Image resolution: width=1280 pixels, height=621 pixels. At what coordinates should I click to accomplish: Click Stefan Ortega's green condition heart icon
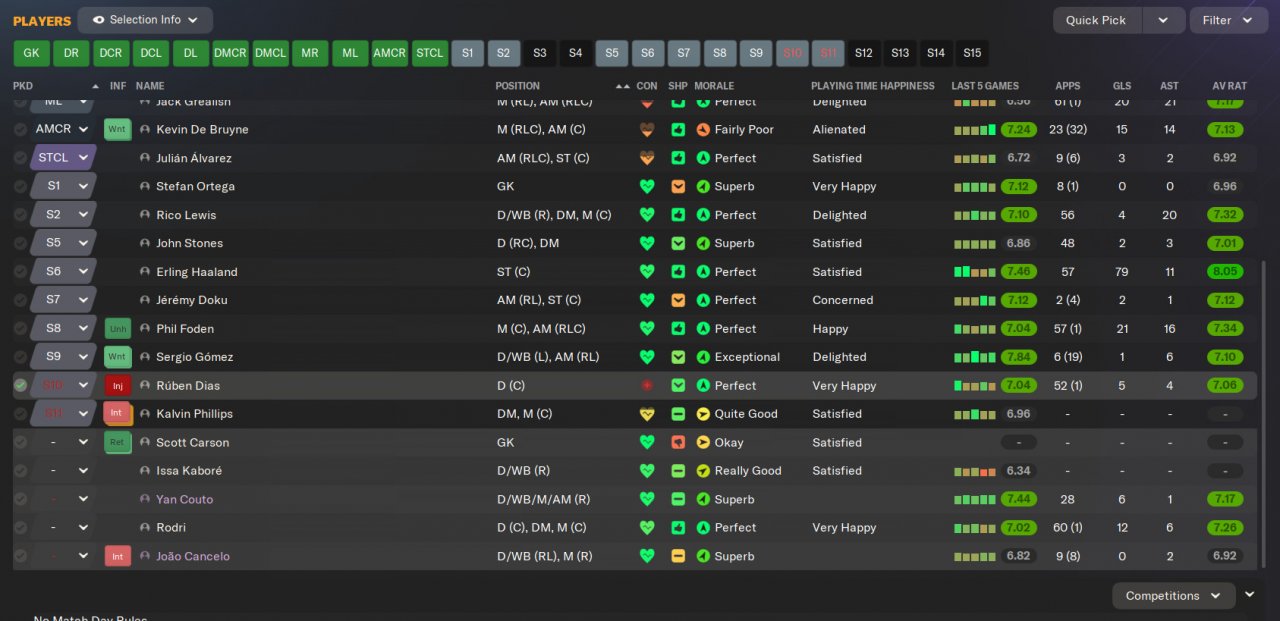(x=647, y=186)
